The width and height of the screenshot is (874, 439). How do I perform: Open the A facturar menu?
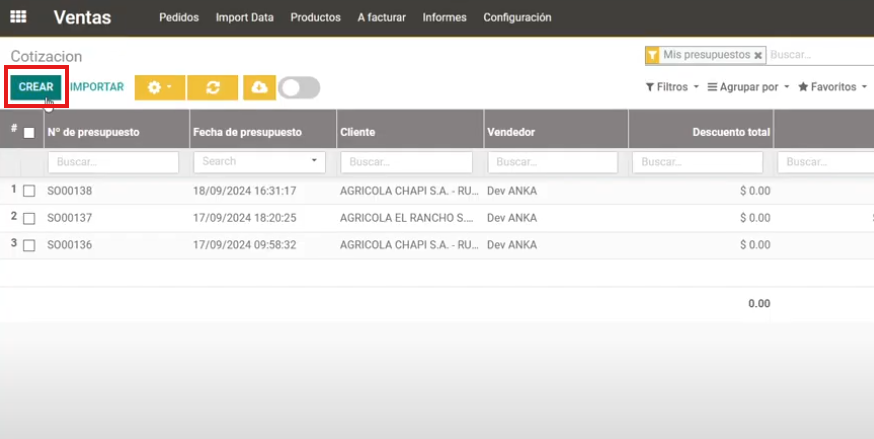click(x=381, y=17)
